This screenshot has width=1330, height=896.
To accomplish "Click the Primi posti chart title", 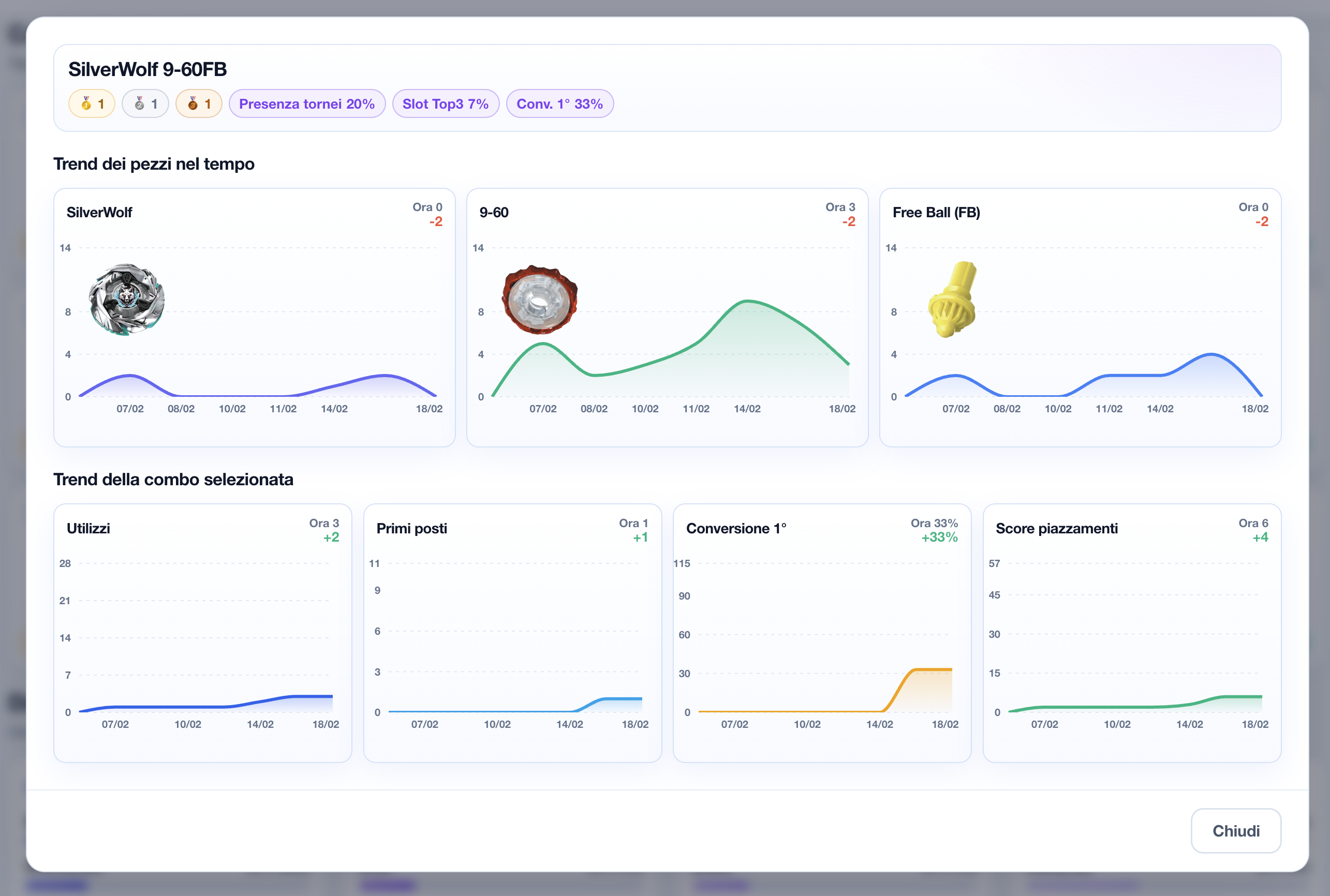I will (411, 528).
